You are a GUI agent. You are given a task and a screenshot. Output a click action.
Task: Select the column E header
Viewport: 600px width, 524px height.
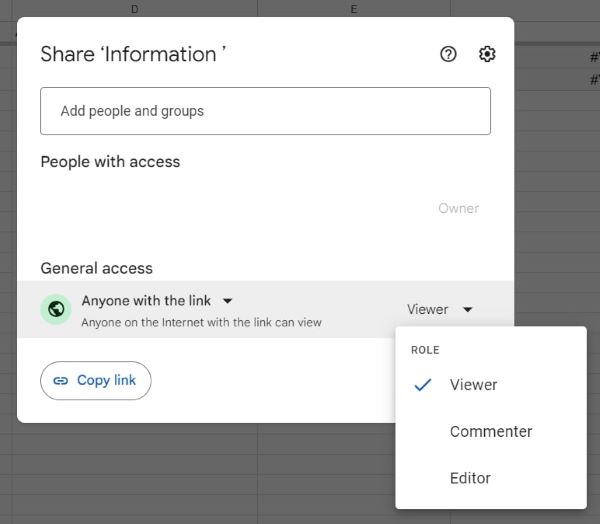click(x=354, y=9)
